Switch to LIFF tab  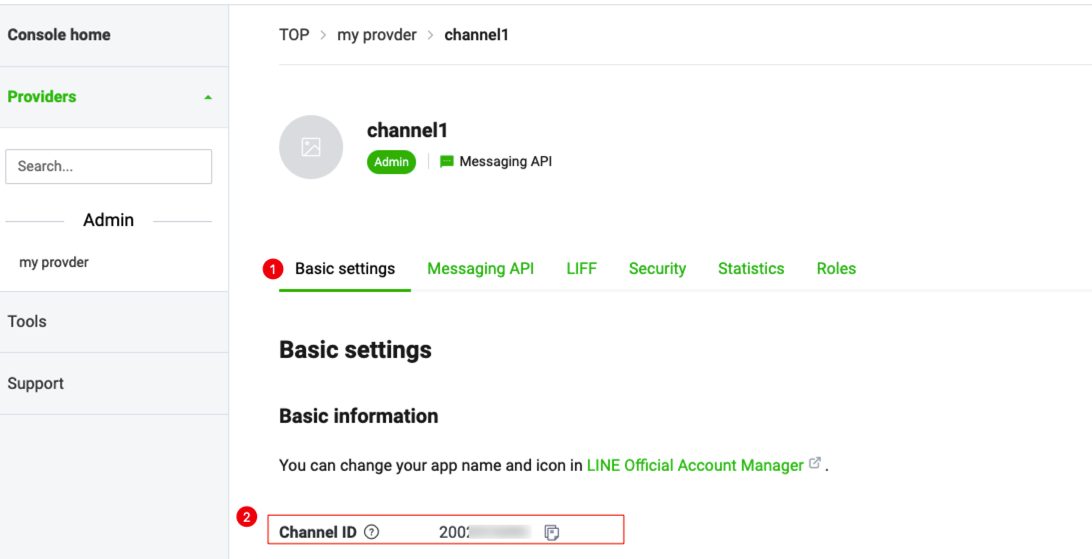582,269
